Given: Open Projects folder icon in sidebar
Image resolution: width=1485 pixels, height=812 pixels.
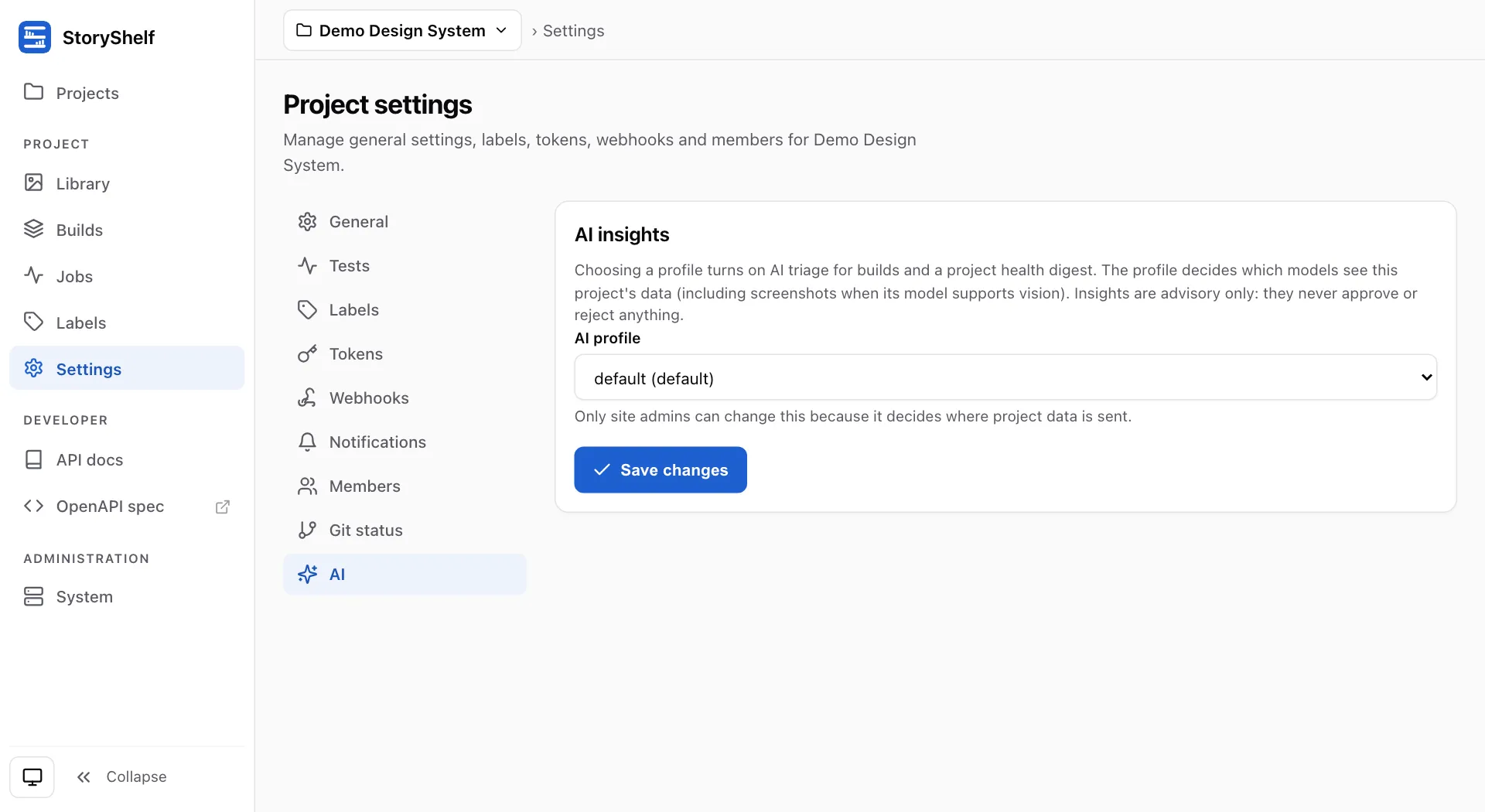Looking at the screenshot, I should click(33, 92).
